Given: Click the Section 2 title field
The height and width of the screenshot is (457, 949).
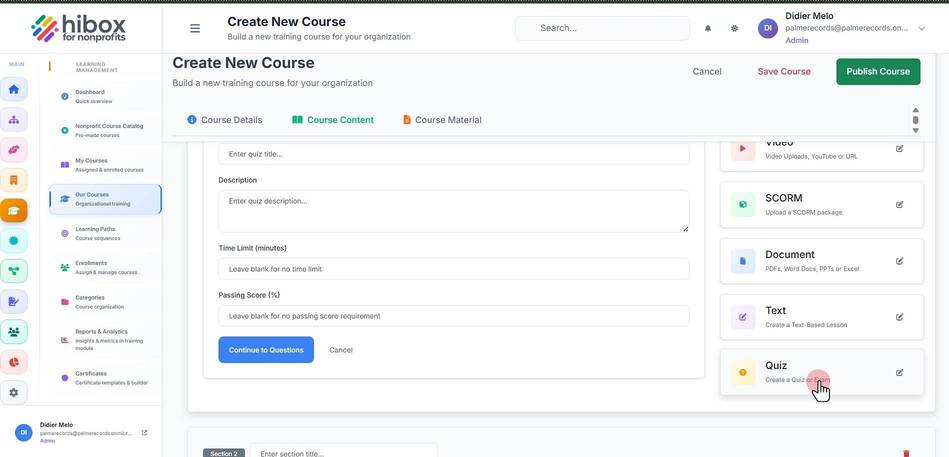Looking at the screenshot, I should click(343, 452).
